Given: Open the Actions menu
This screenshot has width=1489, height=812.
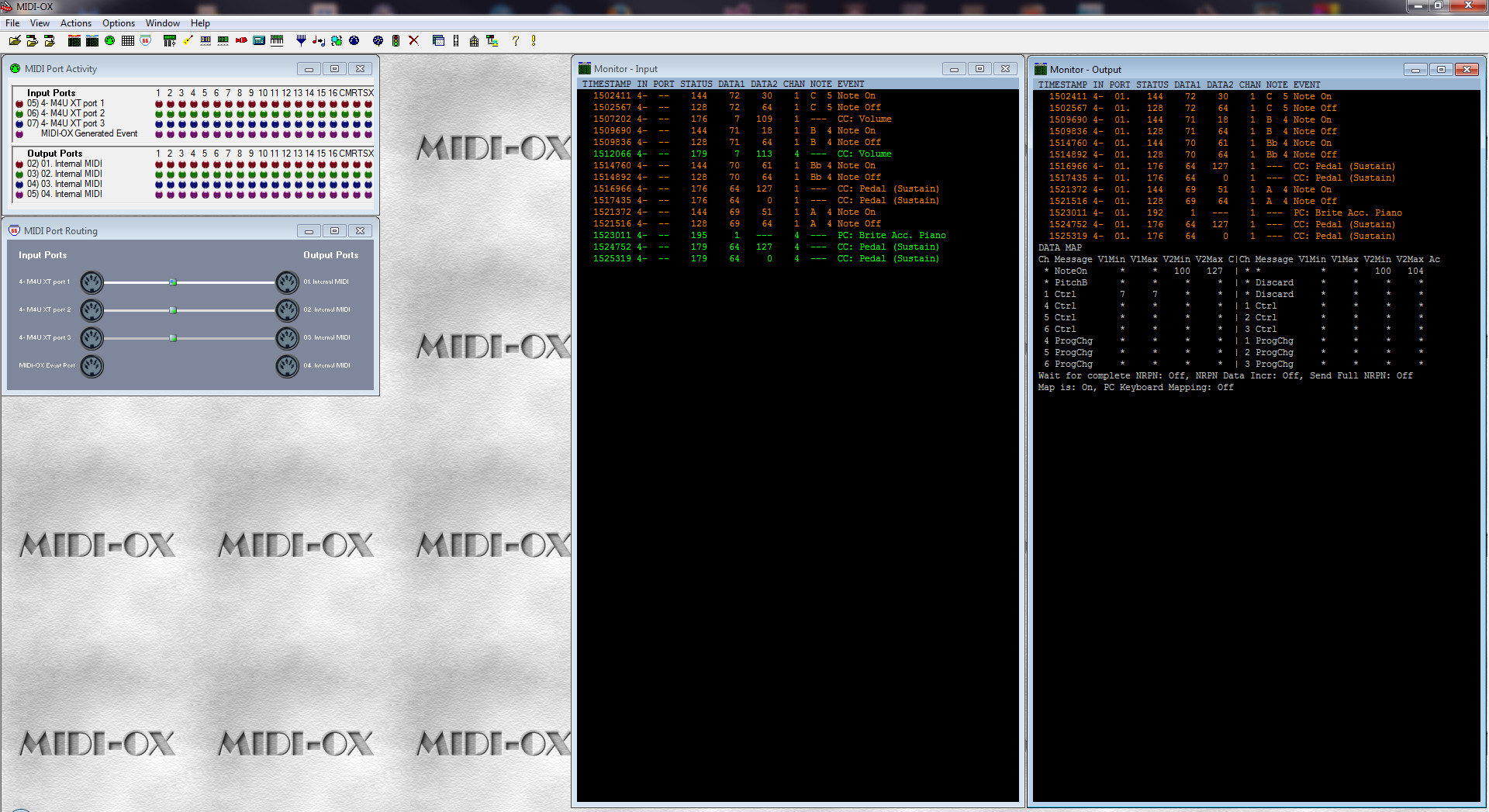Looking at the screenshot, I should (76, 23).
